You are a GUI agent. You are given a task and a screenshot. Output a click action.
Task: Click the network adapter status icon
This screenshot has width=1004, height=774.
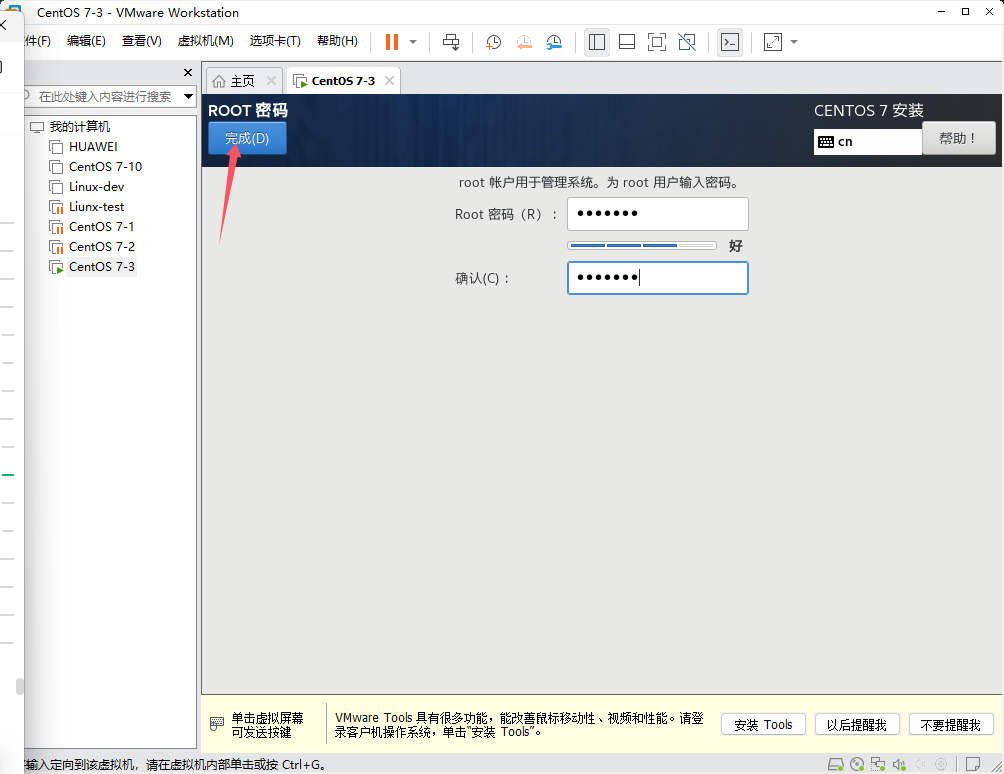click(878, 764)
